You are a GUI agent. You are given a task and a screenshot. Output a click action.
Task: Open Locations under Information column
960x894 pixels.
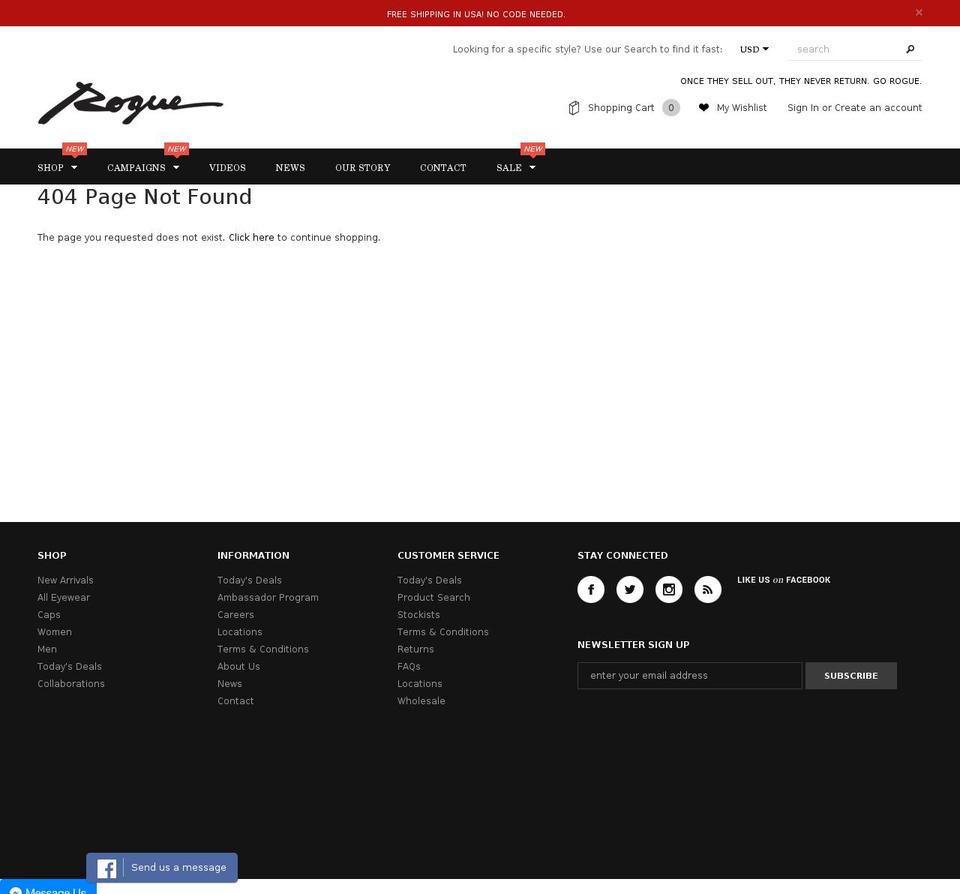(x=240, y=631)
